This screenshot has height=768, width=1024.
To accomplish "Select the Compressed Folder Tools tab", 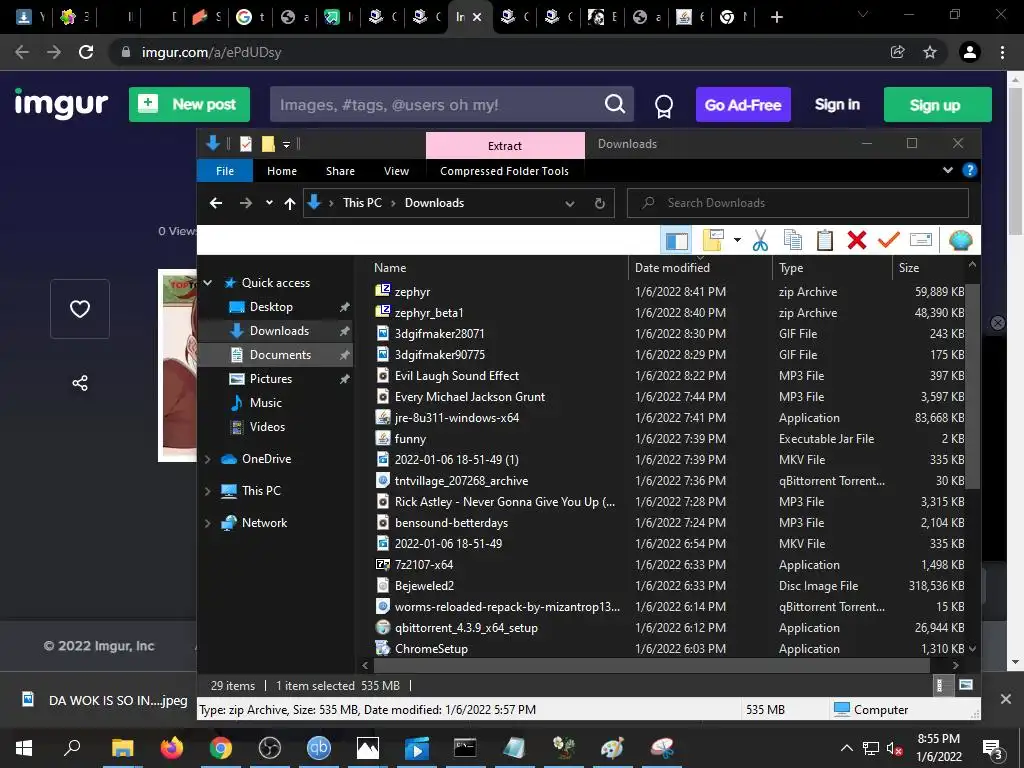I will (x=504, y=171).
